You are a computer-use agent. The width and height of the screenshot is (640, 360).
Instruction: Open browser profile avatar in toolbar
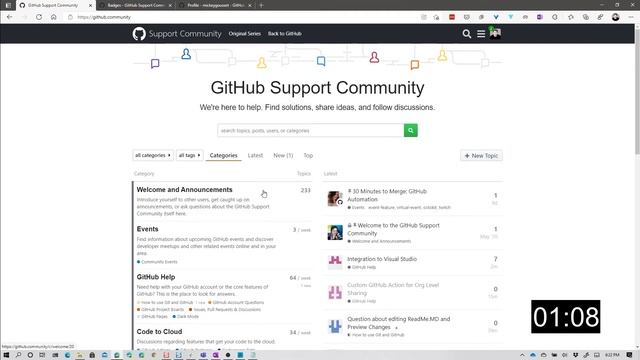(616, 17)
